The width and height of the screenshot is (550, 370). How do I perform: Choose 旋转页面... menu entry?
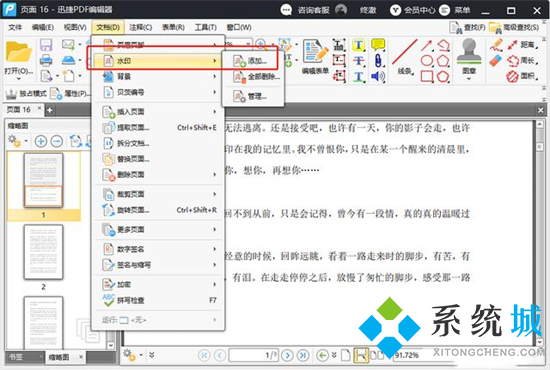157,210
